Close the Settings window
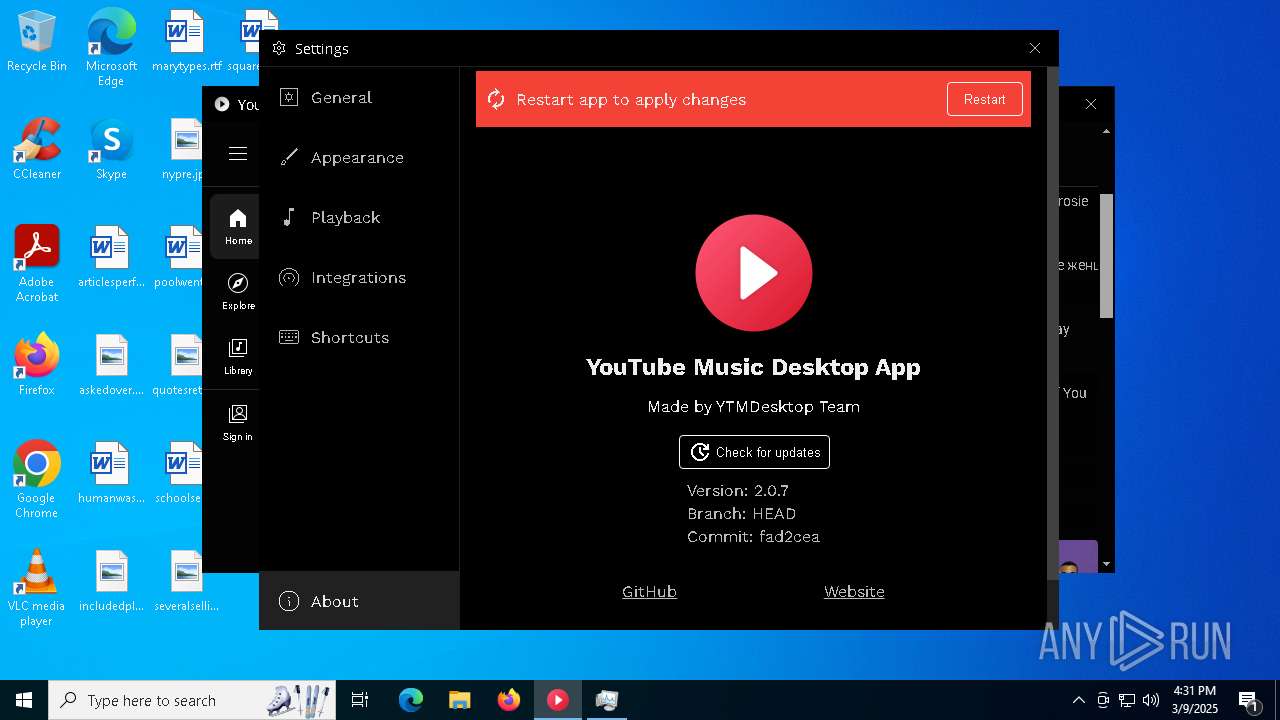 tap(1035, 48)
